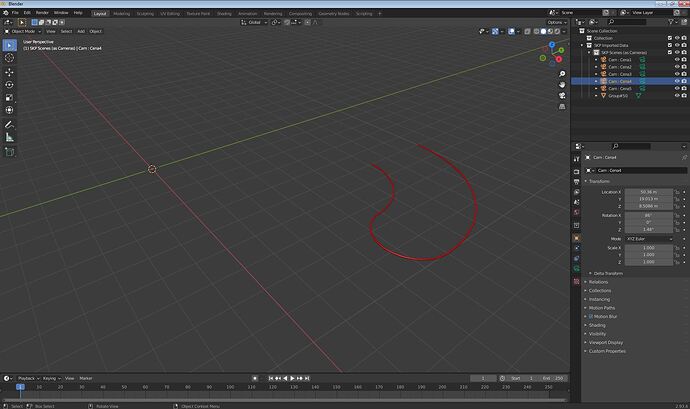The height and width of the screenshot is (409, 690).
Task: Uncheck the Collection visibility checkbox
Action: 670,38
